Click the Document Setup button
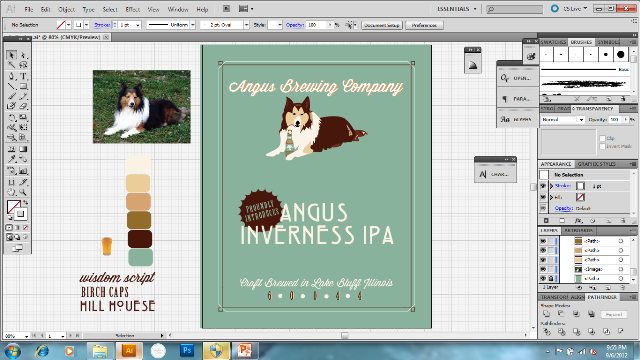The height and width of the screenshot is (360, 640). point(382,25)
